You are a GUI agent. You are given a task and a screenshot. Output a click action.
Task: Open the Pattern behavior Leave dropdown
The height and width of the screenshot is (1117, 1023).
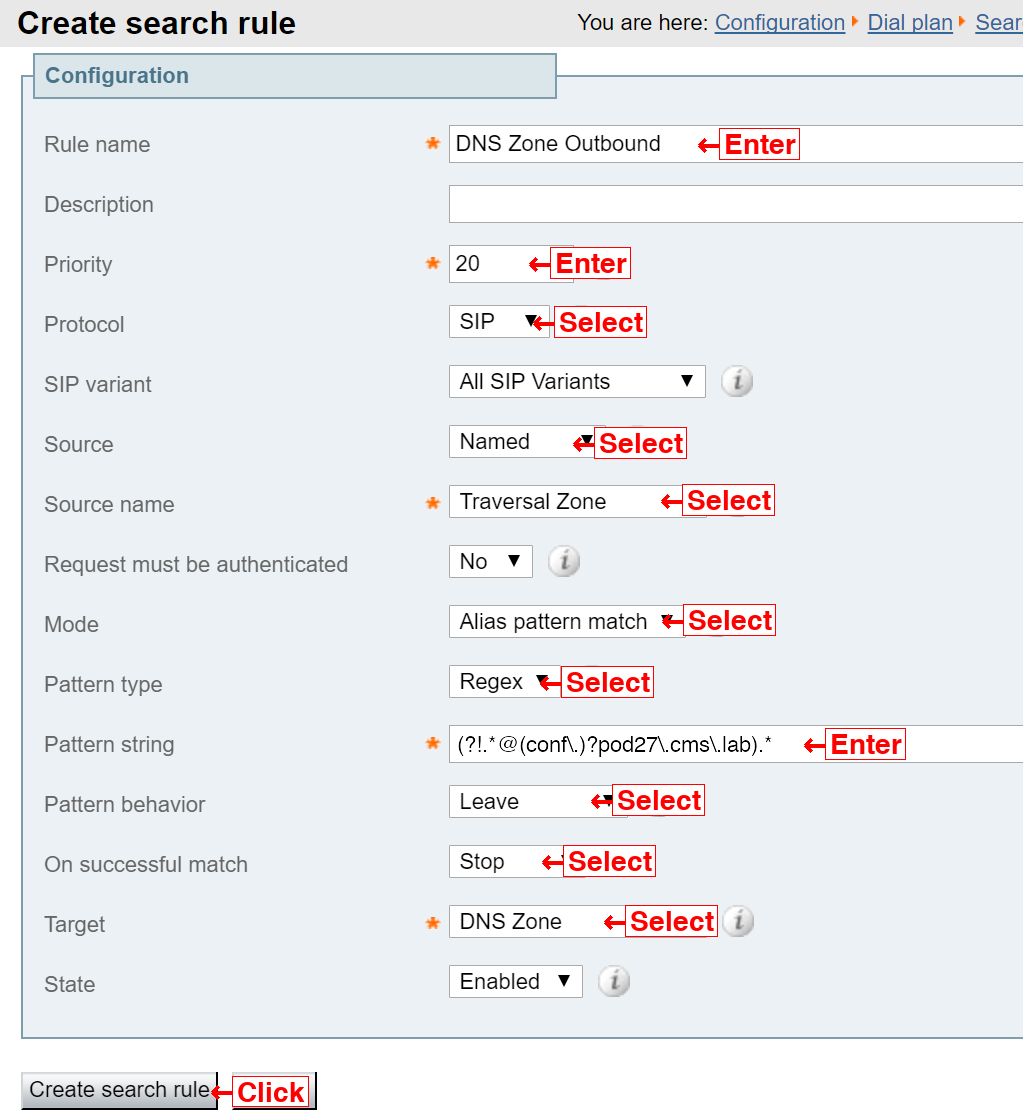538,801
